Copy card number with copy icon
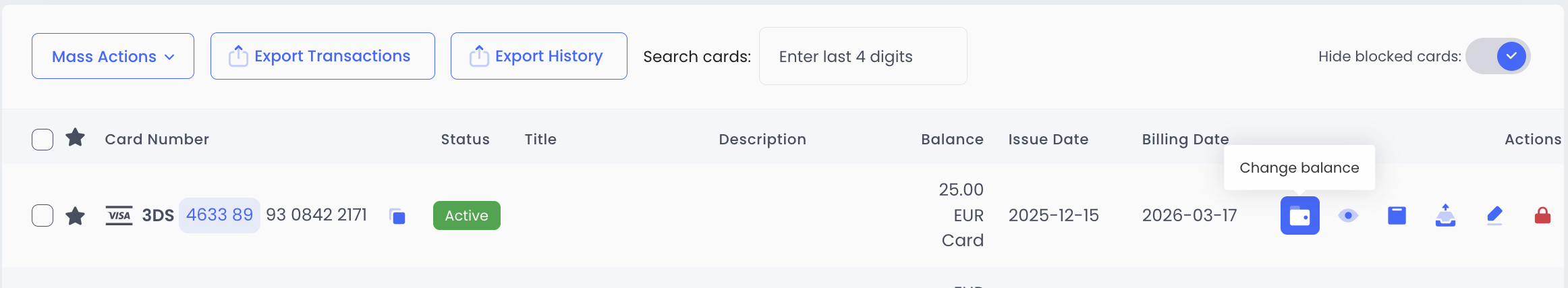Screen dimensions: 1568x288 click(397, 217)
